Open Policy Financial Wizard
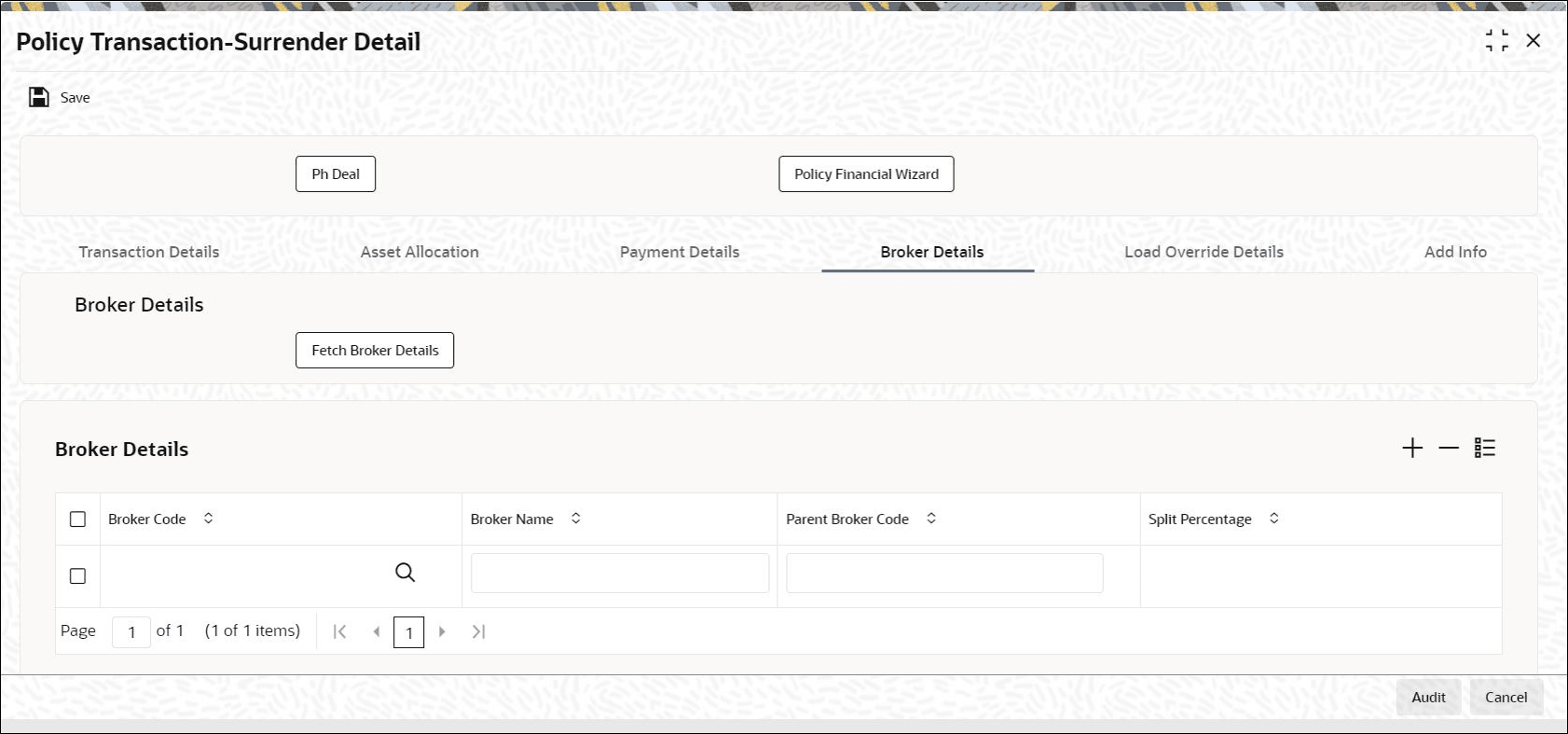Screen dimensions: 1568x734 pyautogui.click(x=866, y=174)
